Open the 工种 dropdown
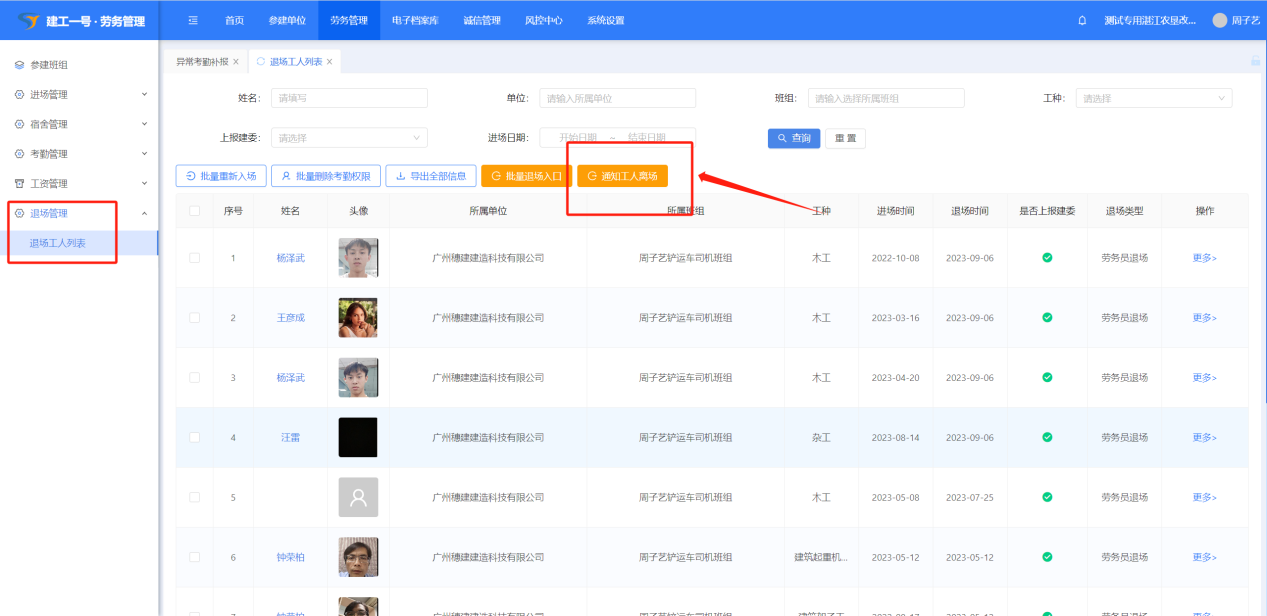1267x616 pixels. (1153, 98)
